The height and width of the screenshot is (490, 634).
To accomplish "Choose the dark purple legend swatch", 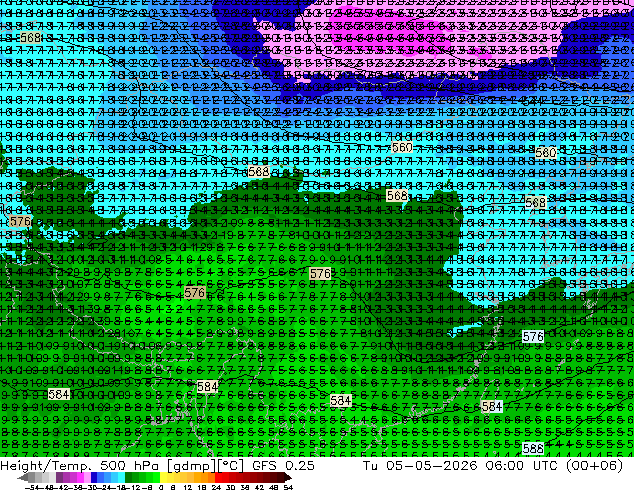I will 59,477.
